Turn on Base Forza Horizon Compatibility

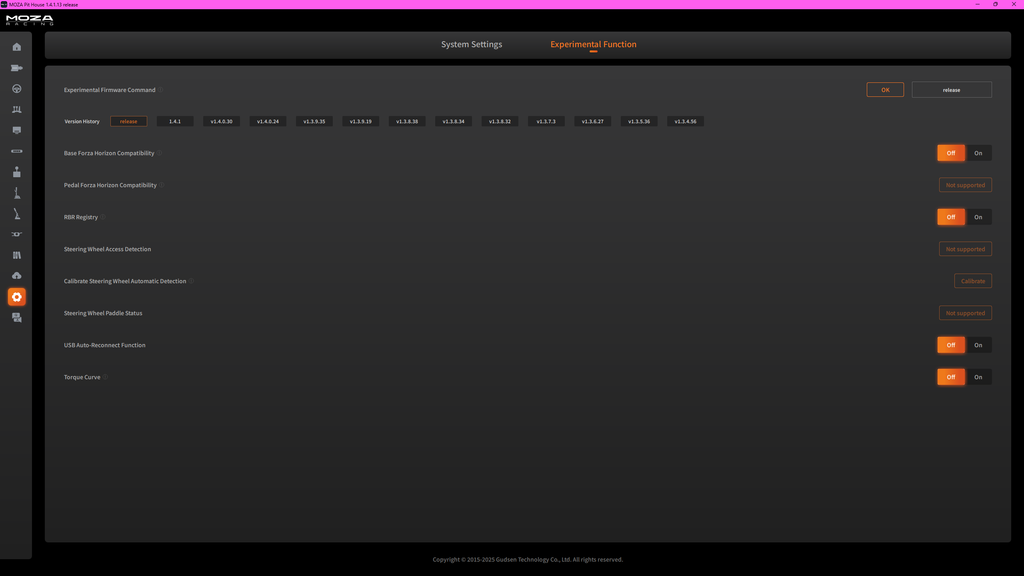tap(978, 153)
